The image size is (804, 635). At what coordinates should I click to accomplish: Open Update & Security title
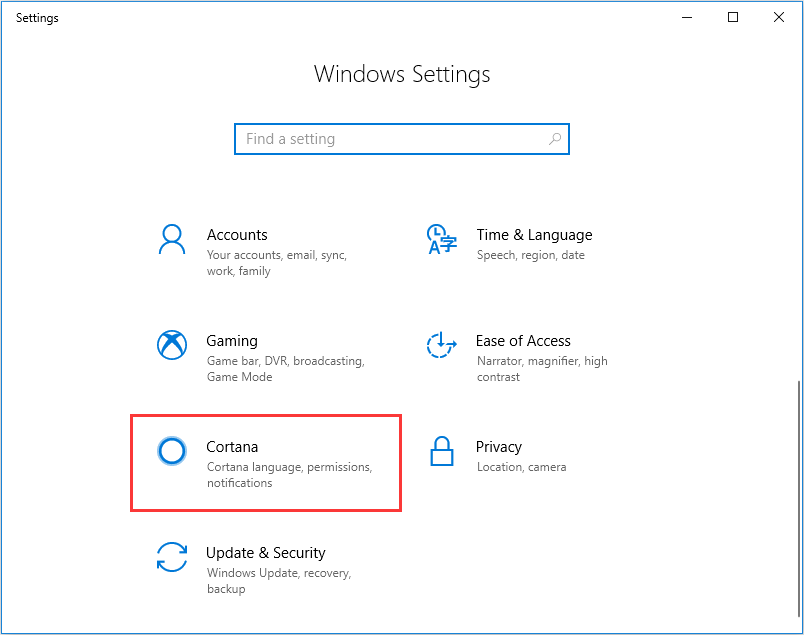(266, 553)
